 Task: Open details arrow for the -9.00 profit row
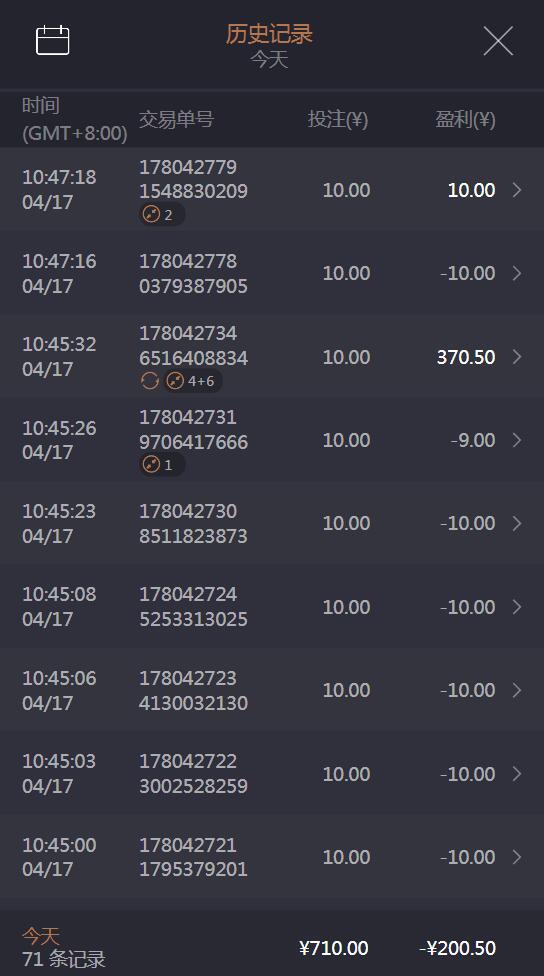tap(517, 440)
